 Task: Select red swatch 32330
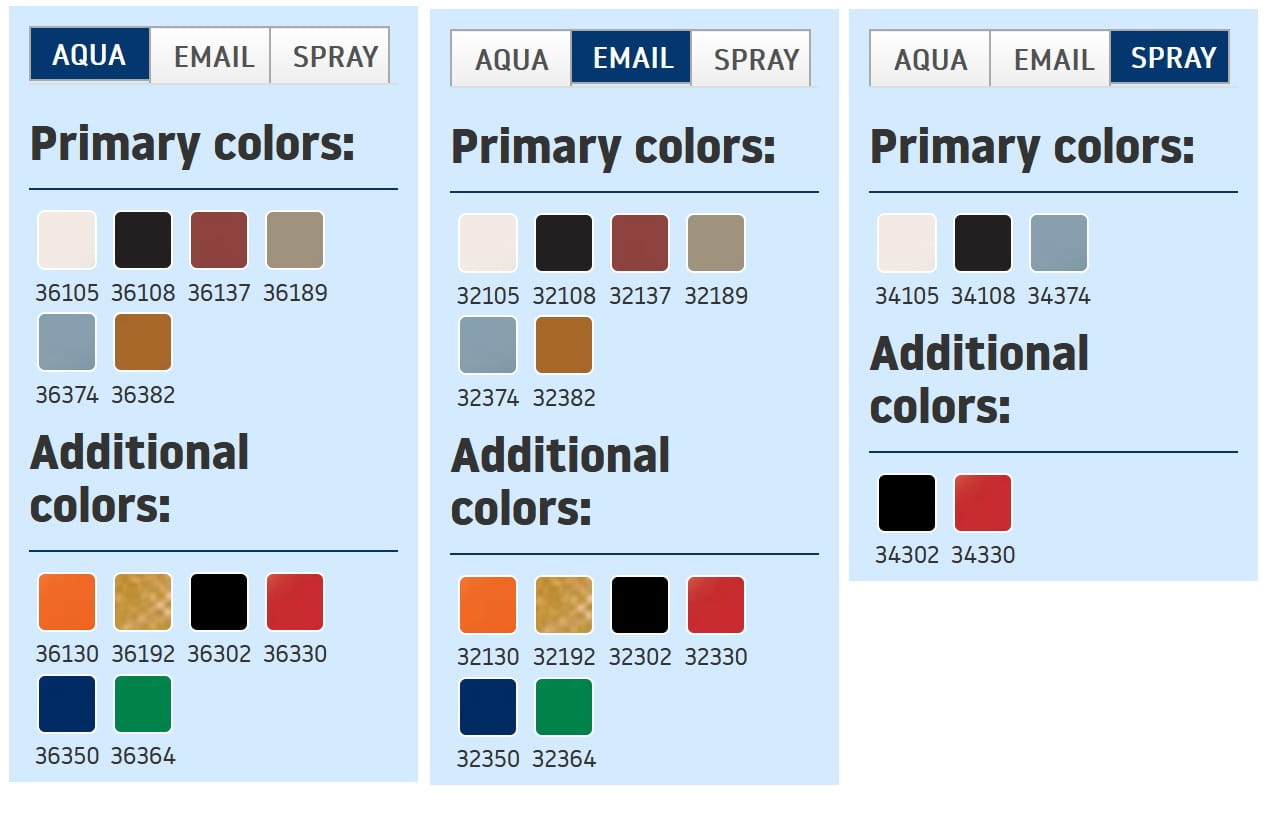pyautogui.click(x=716, y=605)
